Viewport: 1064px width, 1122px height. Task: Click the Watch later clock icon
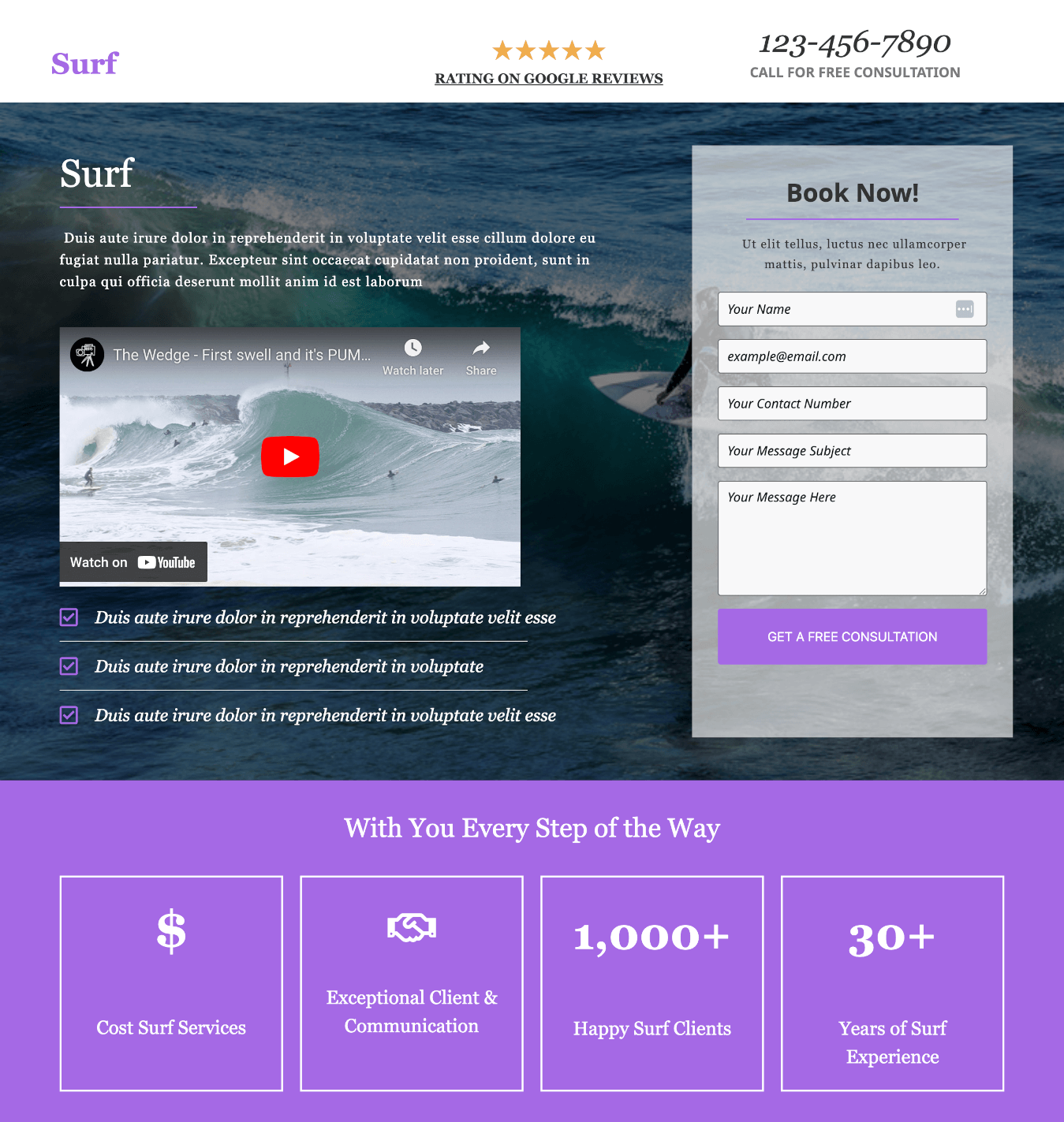(413, 348)
